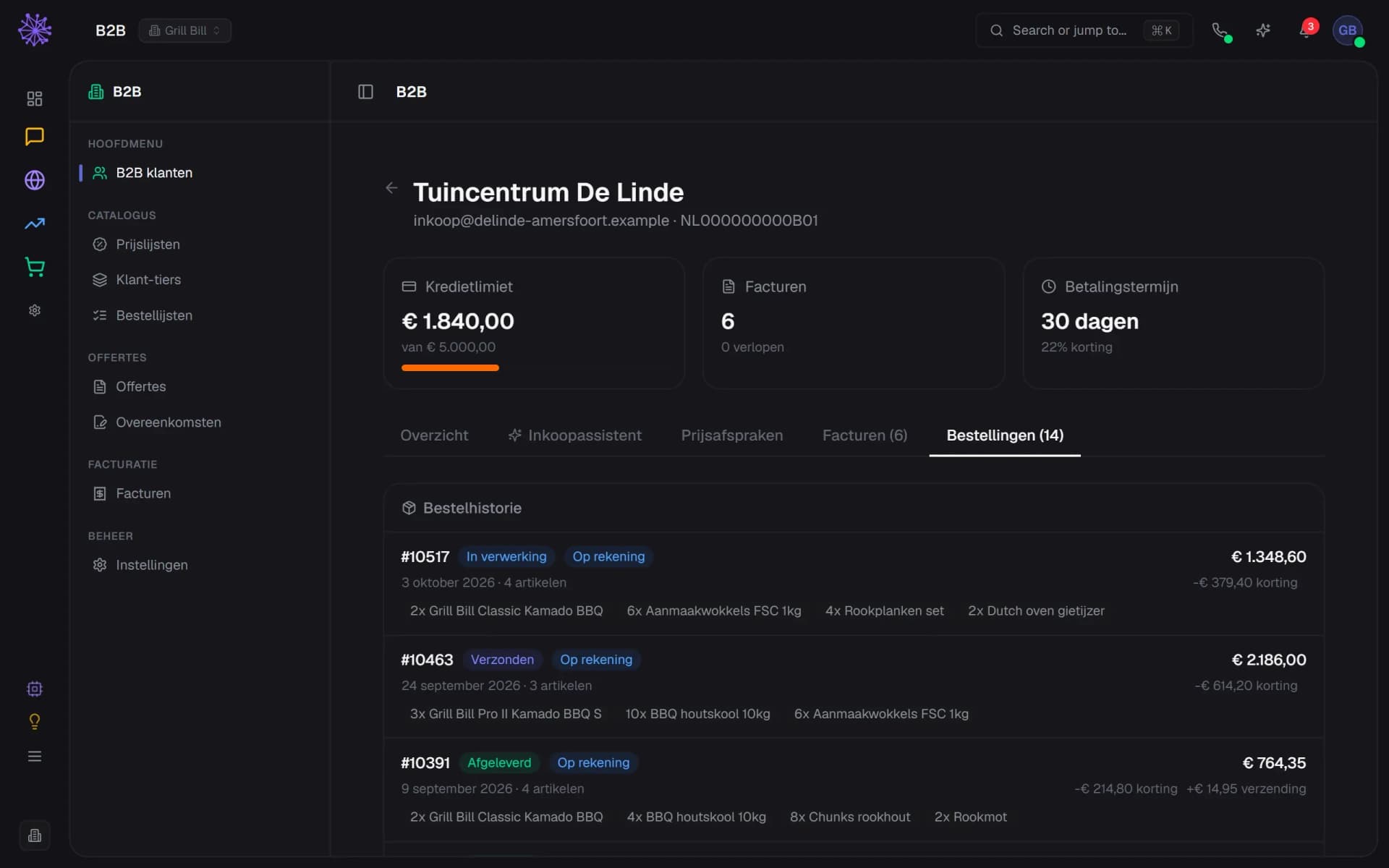Open Prijslijsten in the sidebar
1389x868 pixels.
point(199,244)
